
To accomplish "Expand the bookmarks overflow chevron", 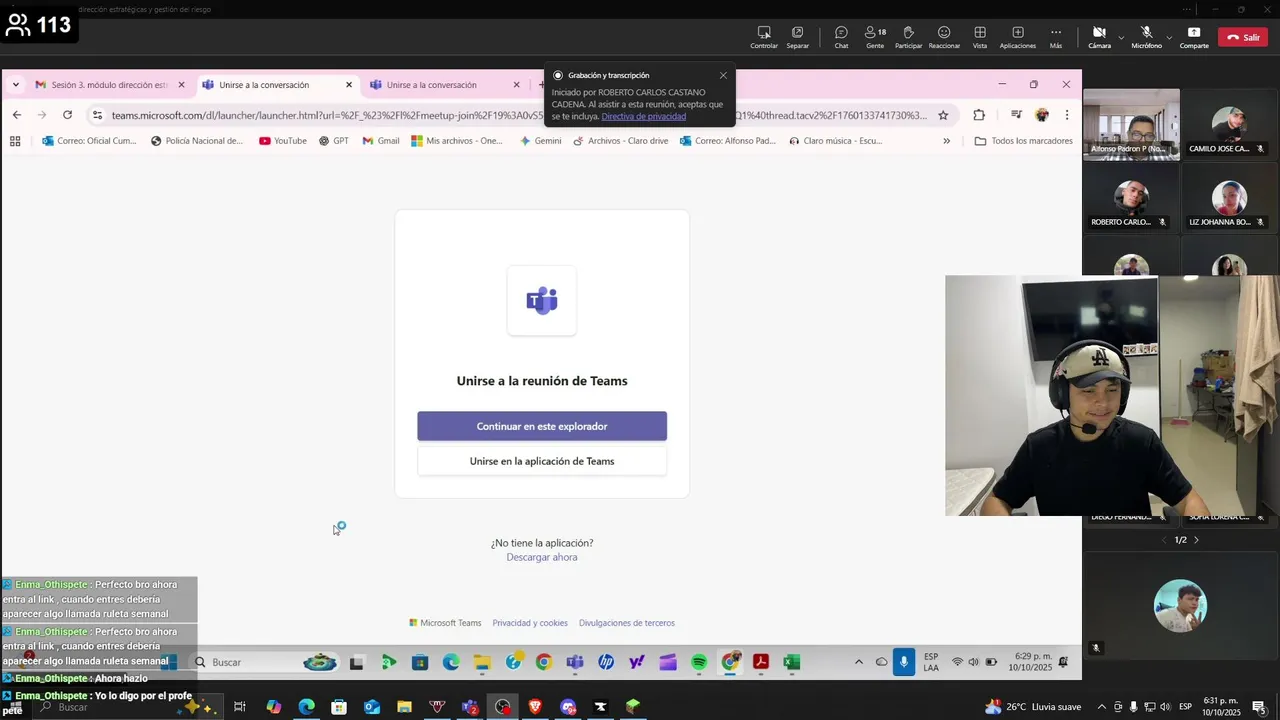I will (946, 141).
